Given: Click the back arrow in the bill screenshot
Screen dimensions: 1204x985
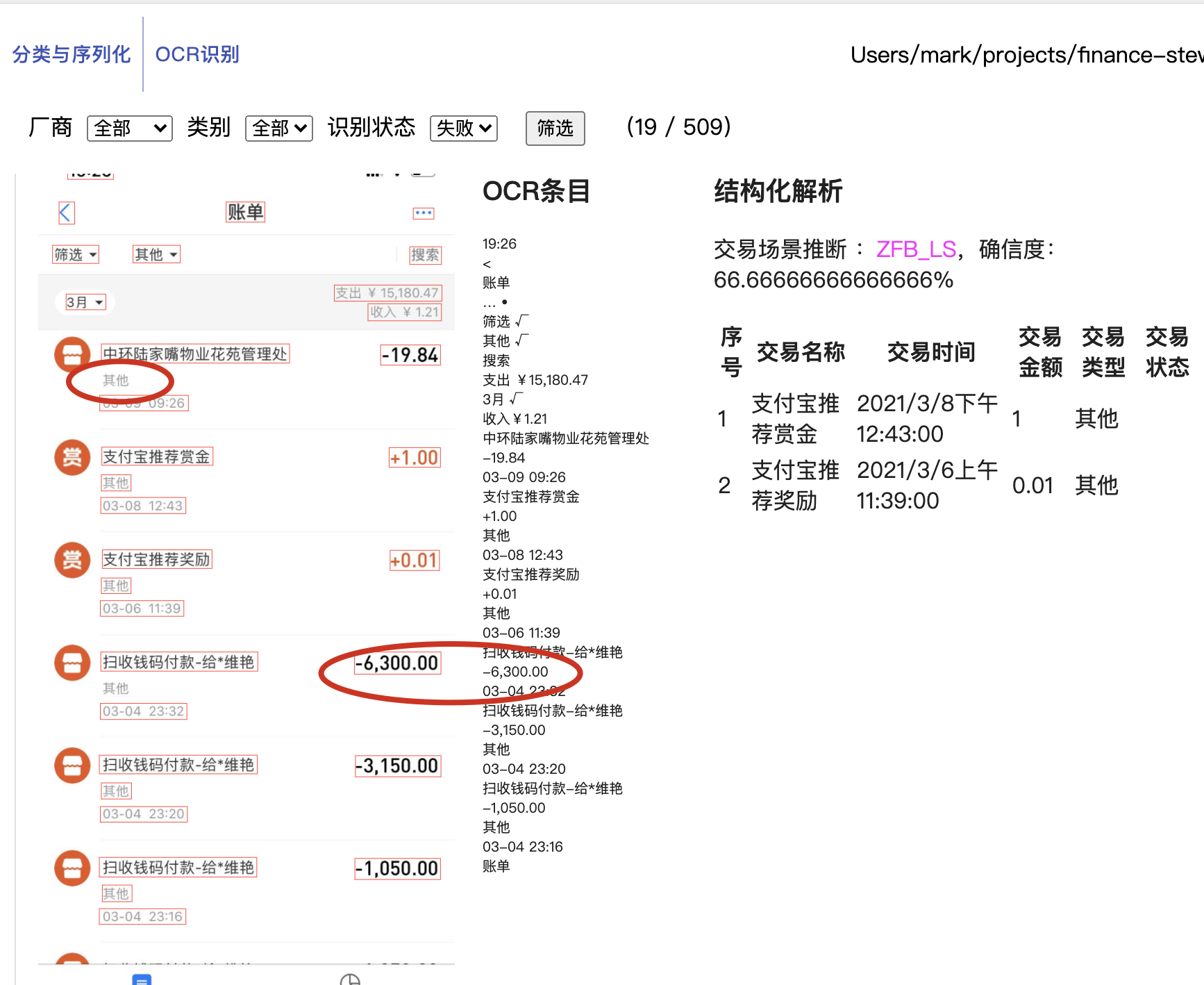Looking at the screenshot, I should click(66, 213).
